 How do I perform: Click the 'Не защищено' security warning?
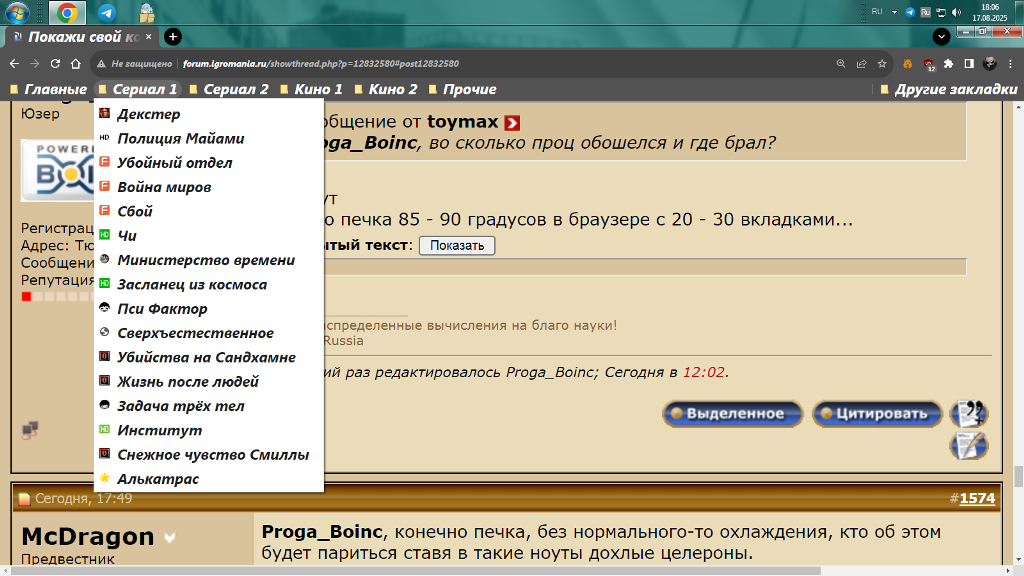click(x=135, y=63)
